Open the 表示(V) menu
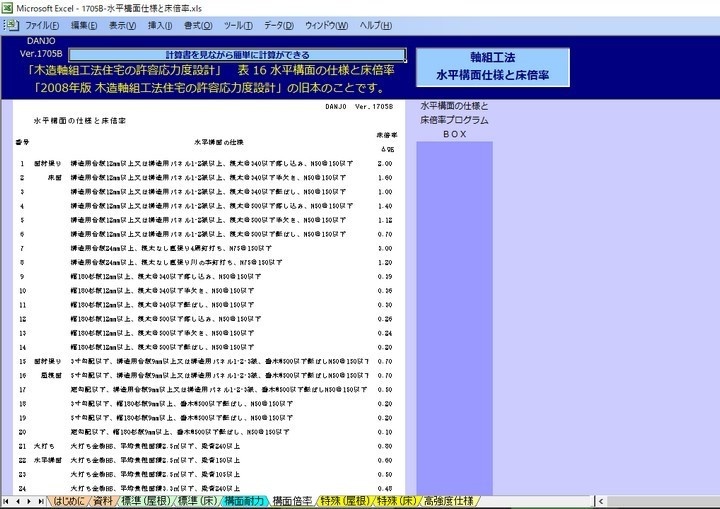Screen dimensions: 720x509 122,26
